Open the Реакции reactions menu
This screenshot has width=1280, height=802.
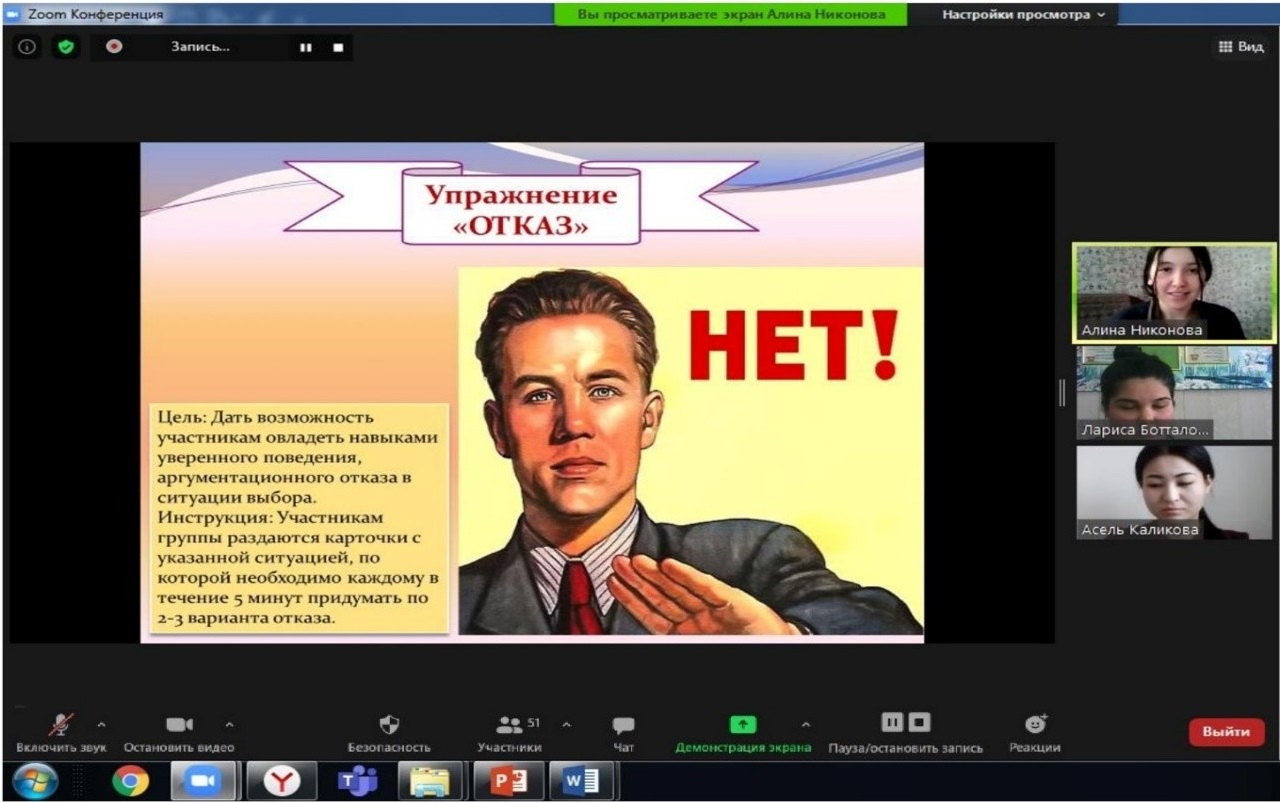click(x=1035, y=733)
